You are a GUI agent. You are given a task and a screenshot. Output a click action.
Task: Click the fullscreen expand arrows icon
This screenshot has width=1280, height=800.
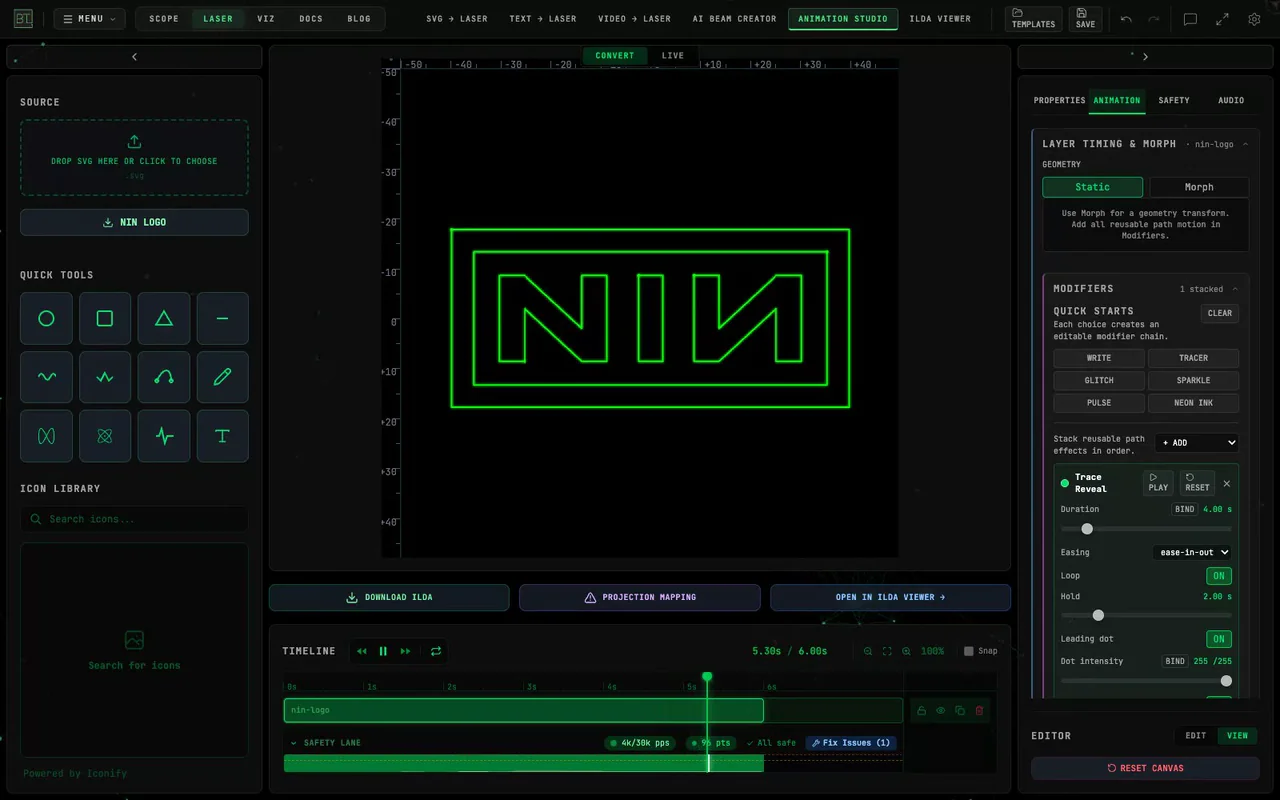(1222, 19)
